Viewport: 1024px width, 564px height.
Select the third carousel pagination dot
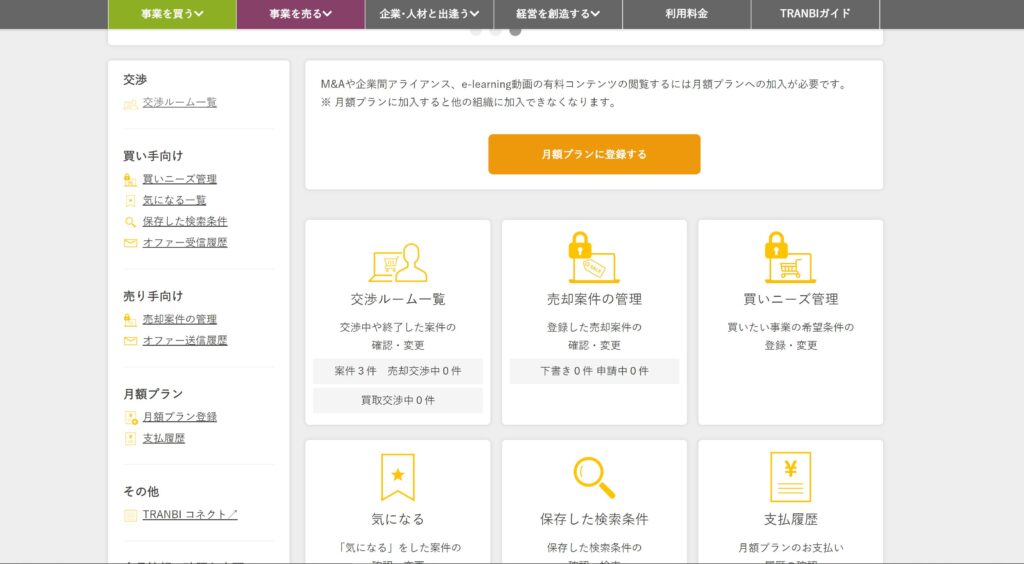pos(515,31)
